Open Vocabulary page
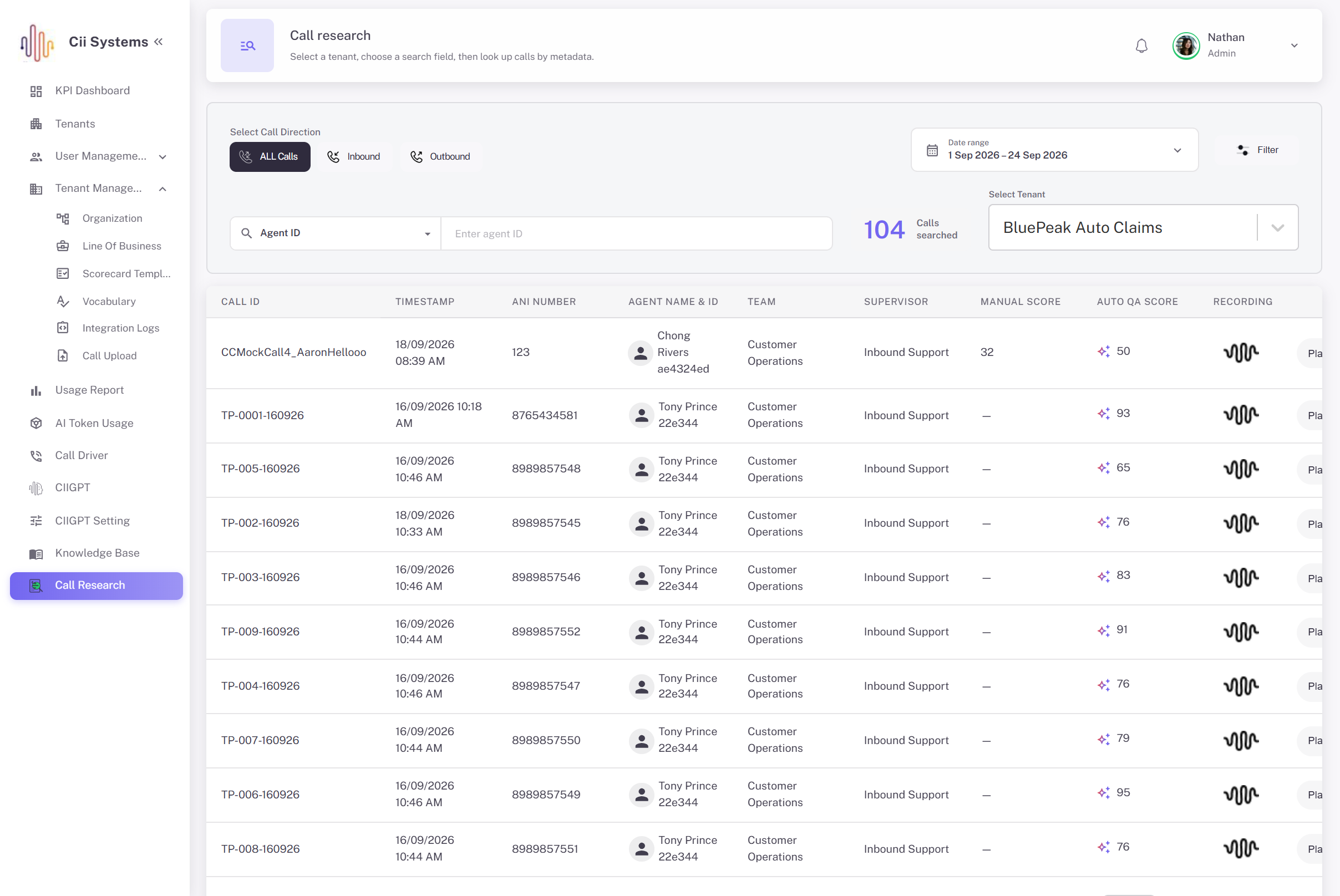Screen dimensions: 1340x896 coord(109,301)
